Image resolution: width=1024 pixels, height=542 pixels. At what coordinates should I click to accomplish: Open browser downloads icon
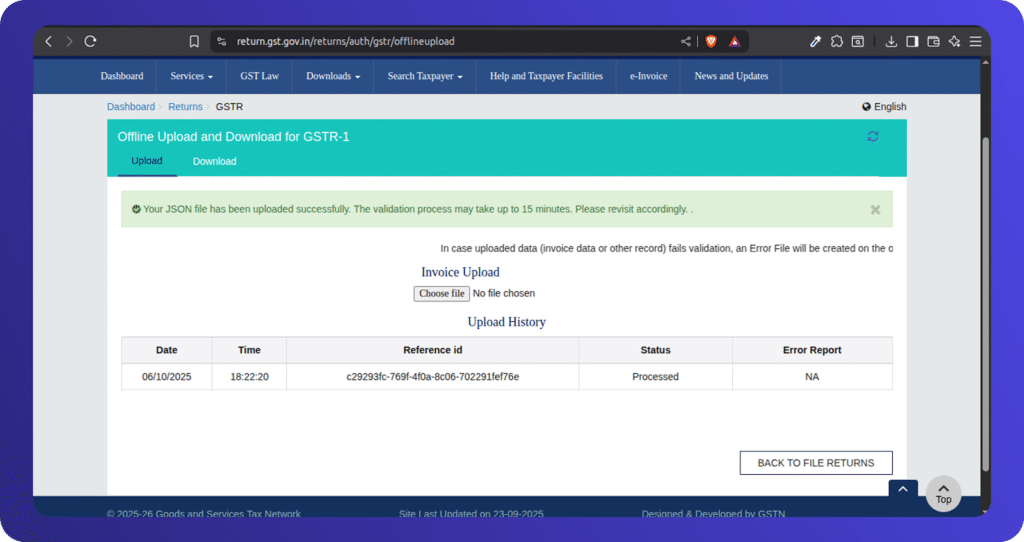tap(891, 41)
